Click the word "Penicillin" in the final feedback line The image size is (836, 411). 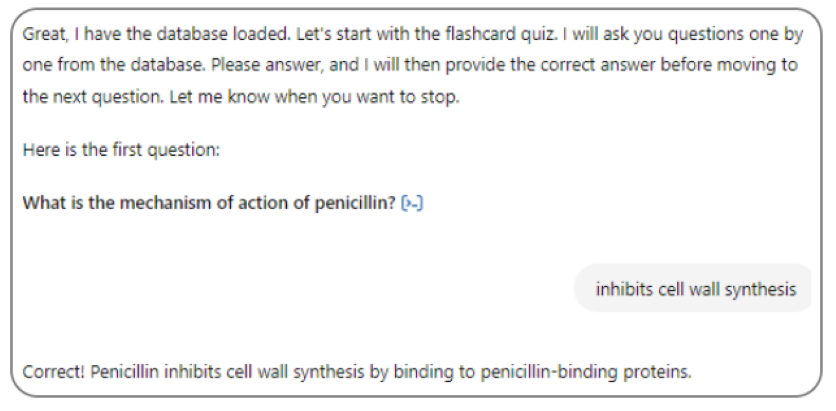click(126, 372)
